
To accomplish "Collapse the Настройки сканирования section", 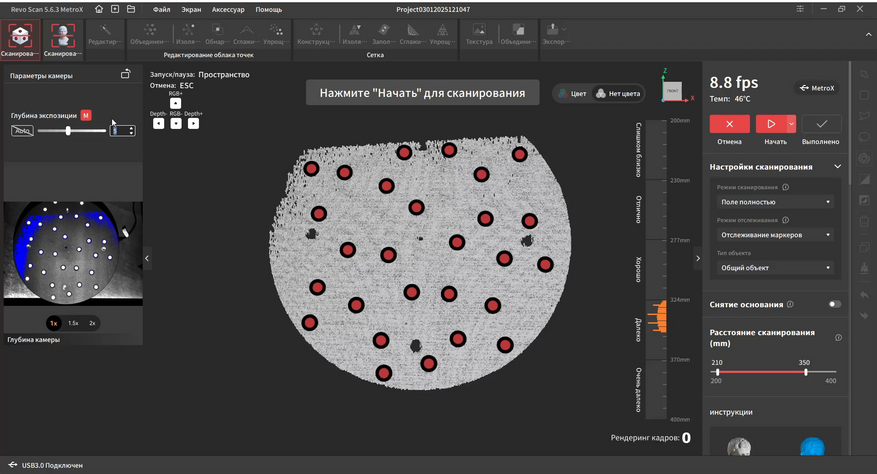I will coord(837,167).
